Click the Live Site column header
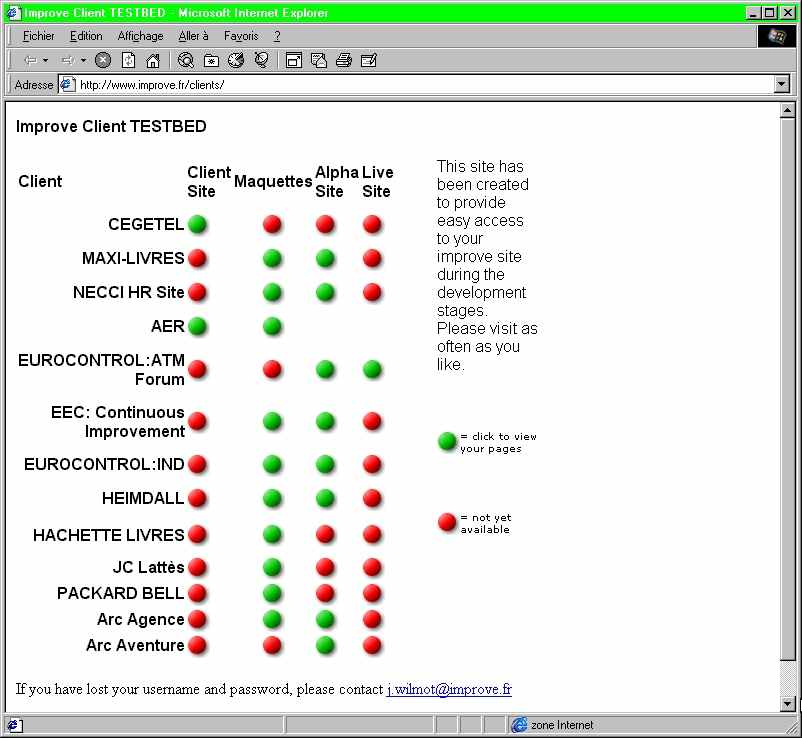 pos(377,182)
